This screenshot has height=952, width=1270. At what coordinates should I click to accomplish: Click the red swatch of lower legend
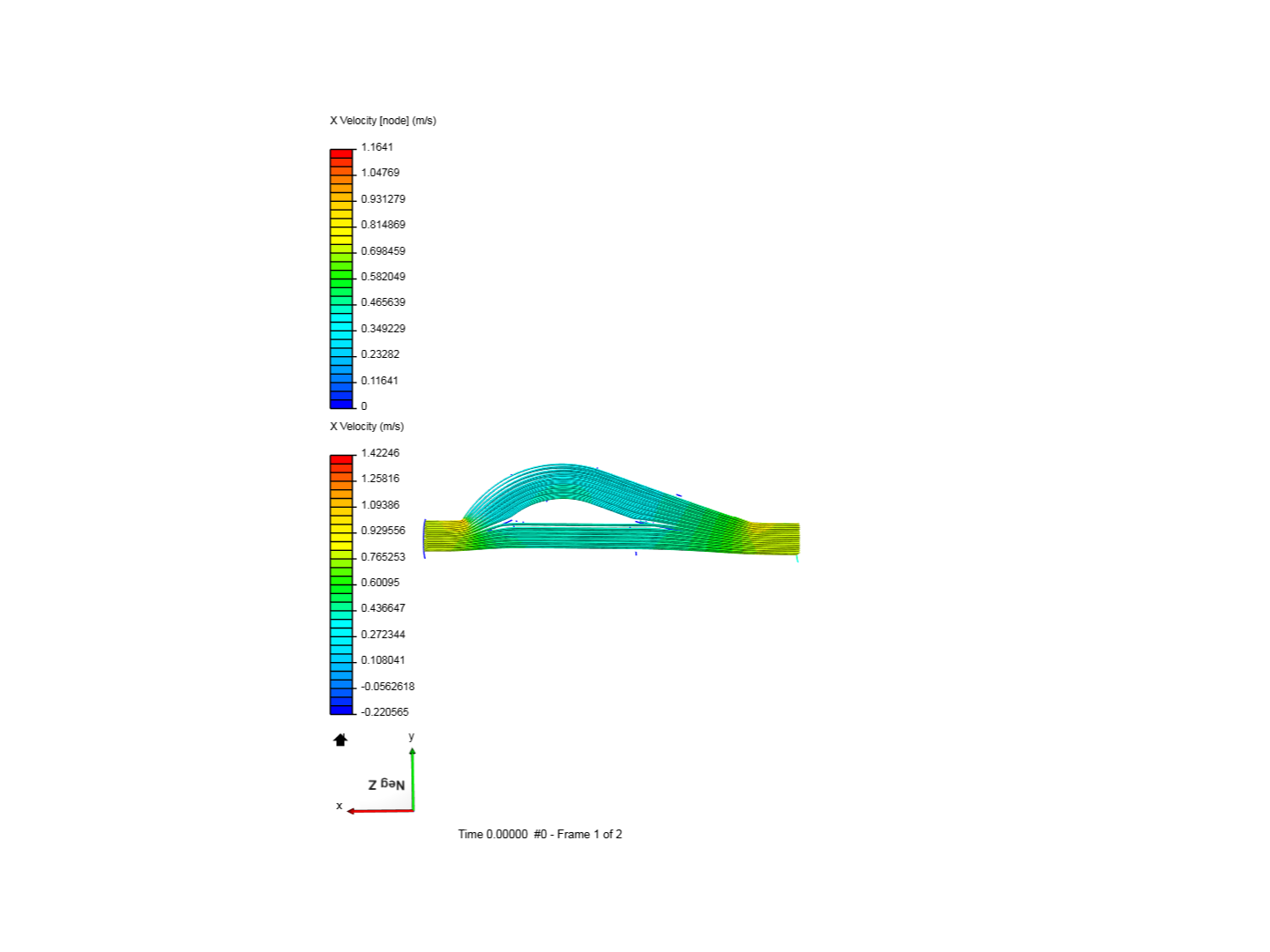click(x=341, y=460)
